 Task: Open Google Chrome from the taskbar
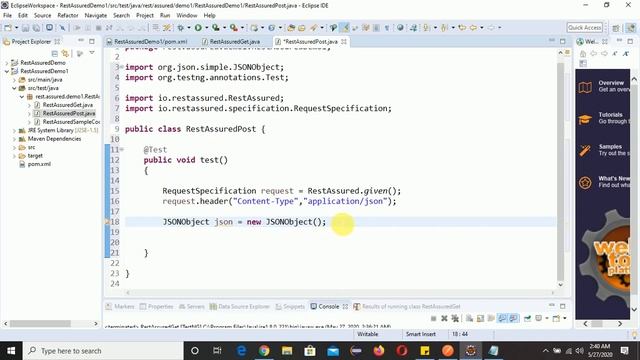[x=264, y=351]
